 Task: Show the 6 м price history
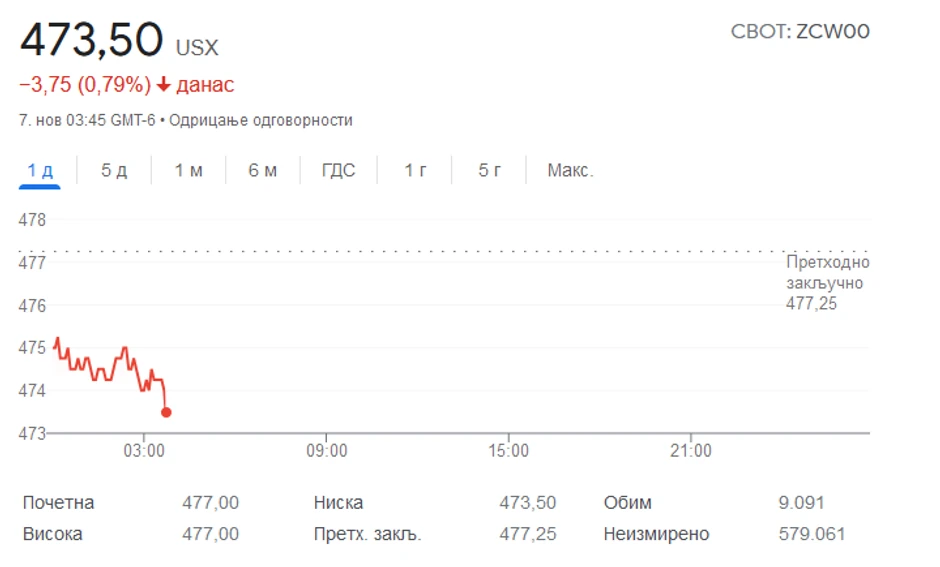(263, 171)
